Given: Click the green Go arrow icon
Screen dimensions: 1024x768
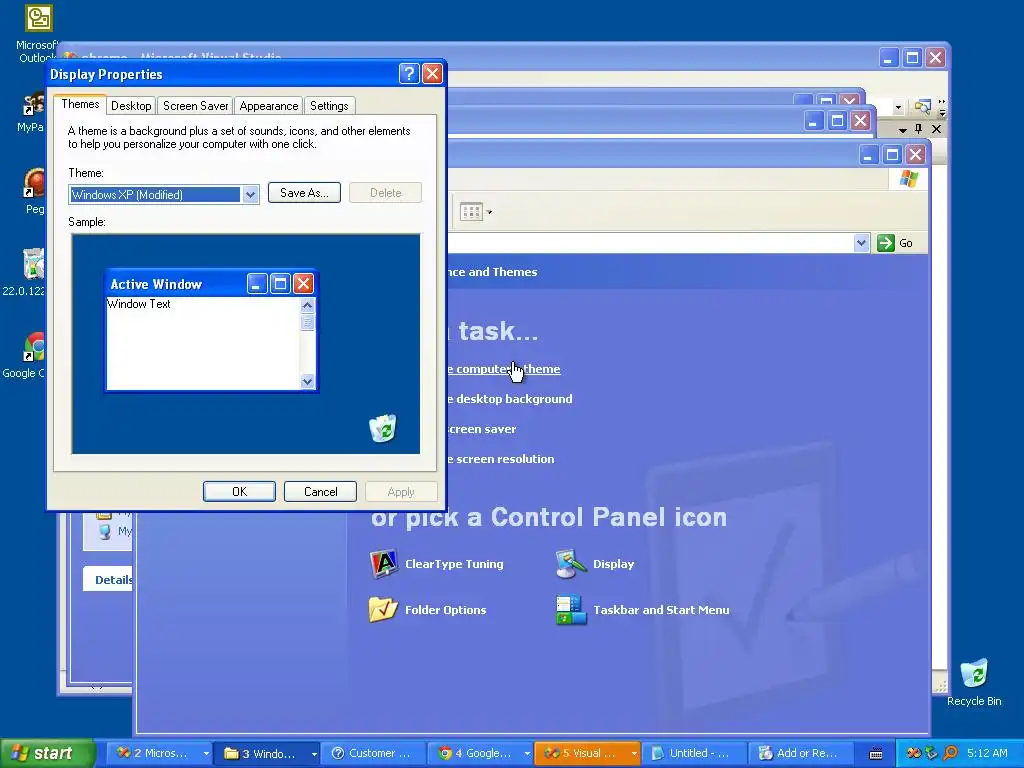Looking at the screenshot, I should tap(886, 243).
